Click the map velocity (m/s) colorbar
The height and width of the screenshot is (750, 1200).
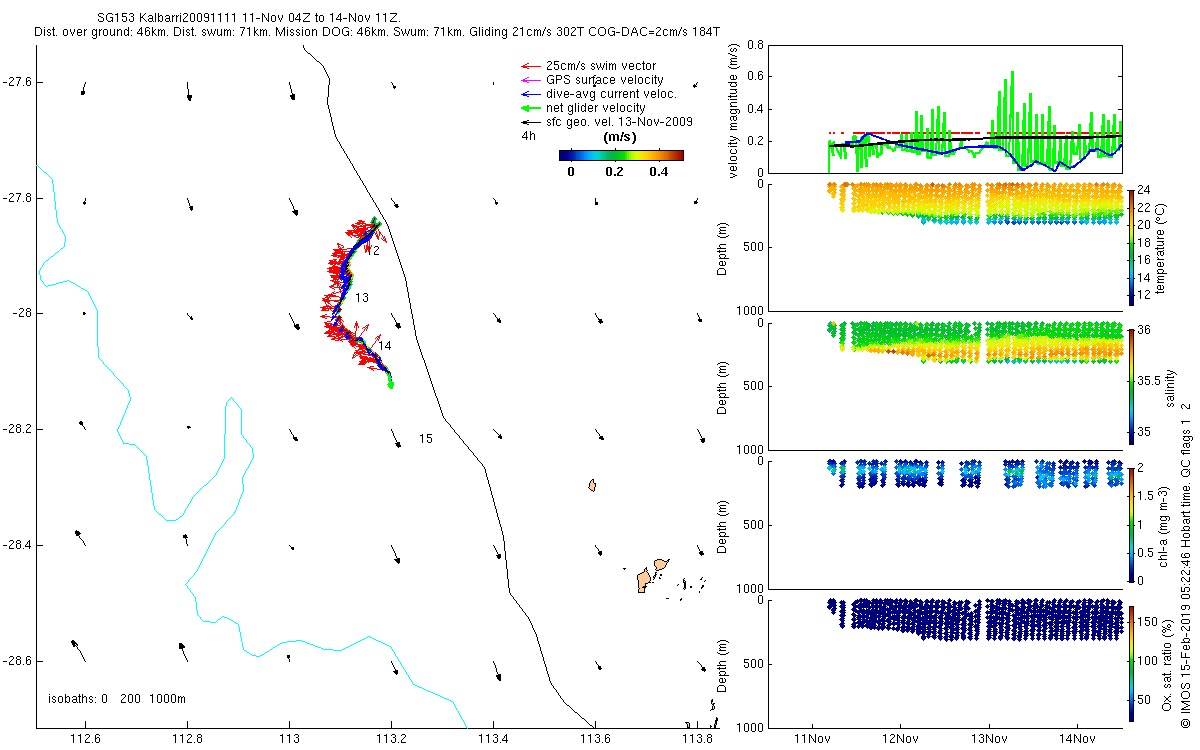point(621,155)
